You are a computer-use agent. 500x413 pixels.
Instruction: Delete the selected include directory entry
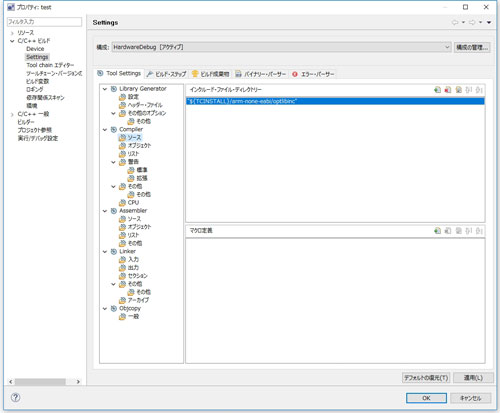click(x=448, y=90)
